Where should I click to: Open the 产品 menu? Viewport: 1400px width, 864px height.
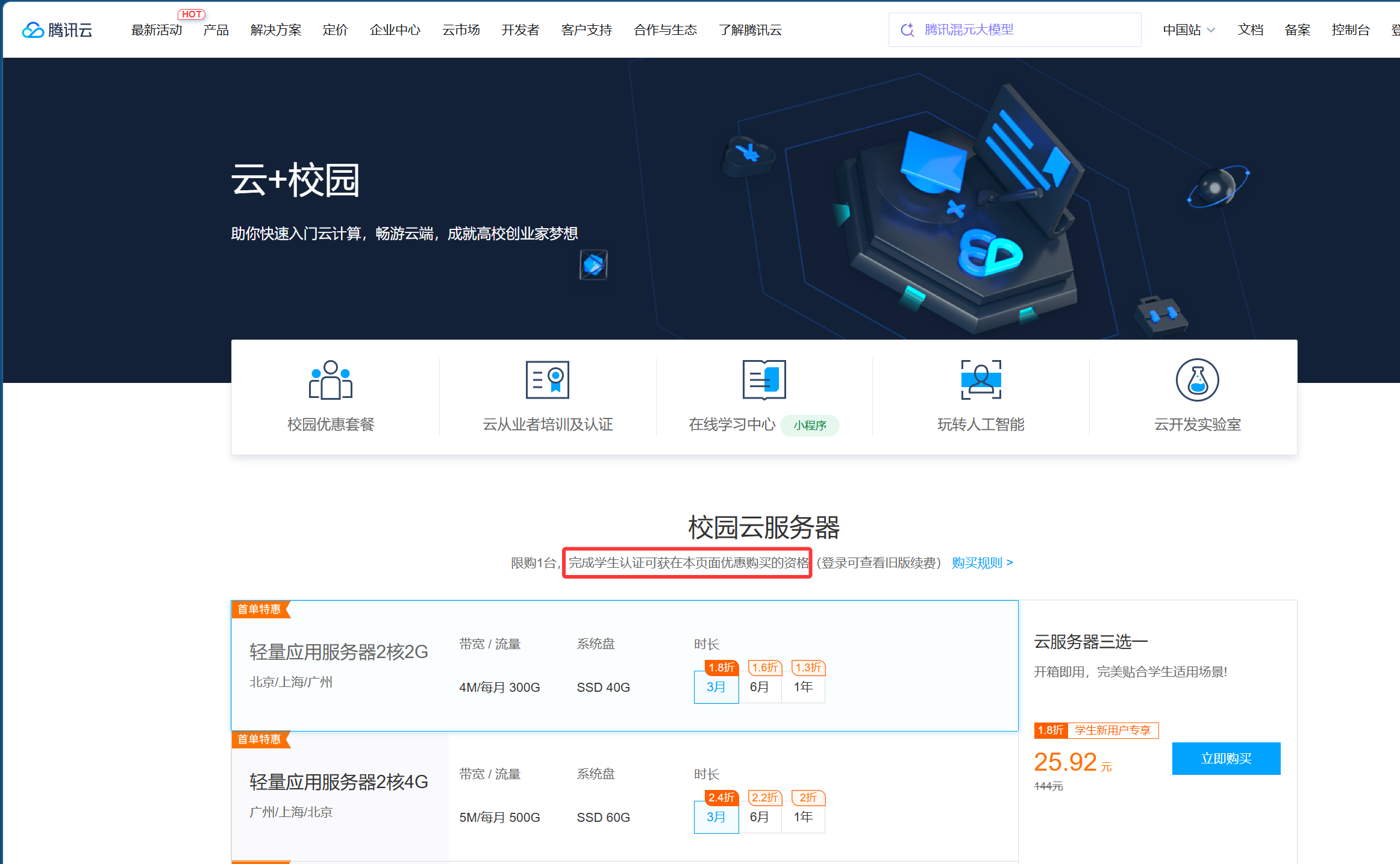pyautogui.click(x=216, y=30)
